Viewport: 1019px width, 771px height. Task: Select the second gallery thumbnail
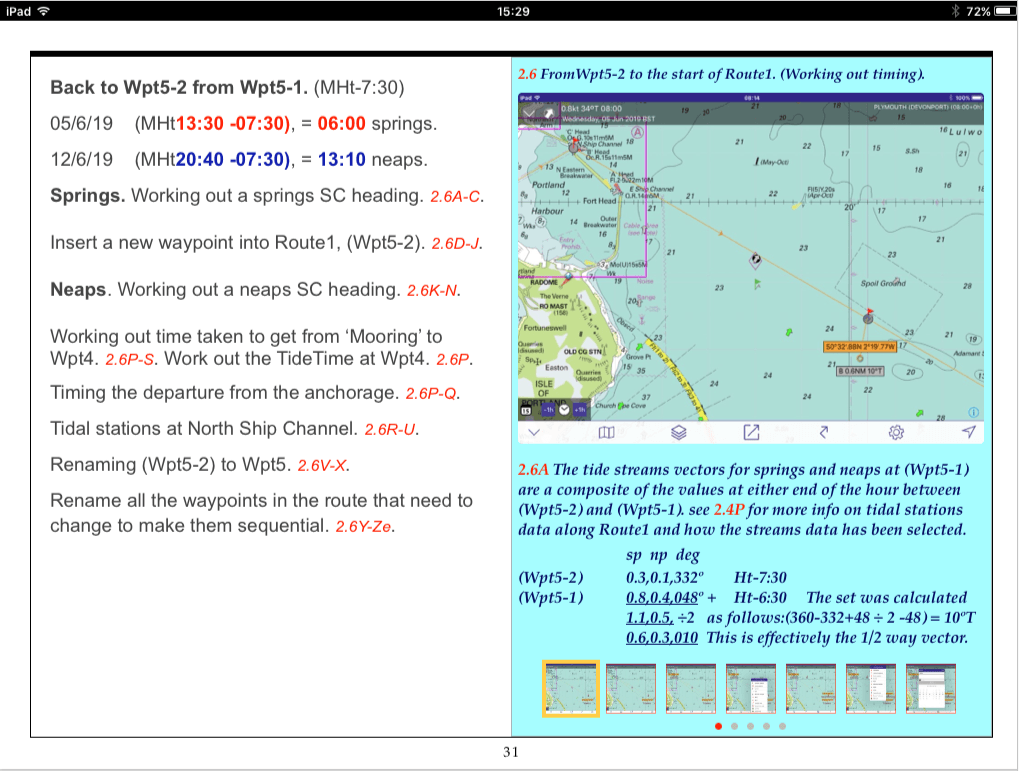631,688
